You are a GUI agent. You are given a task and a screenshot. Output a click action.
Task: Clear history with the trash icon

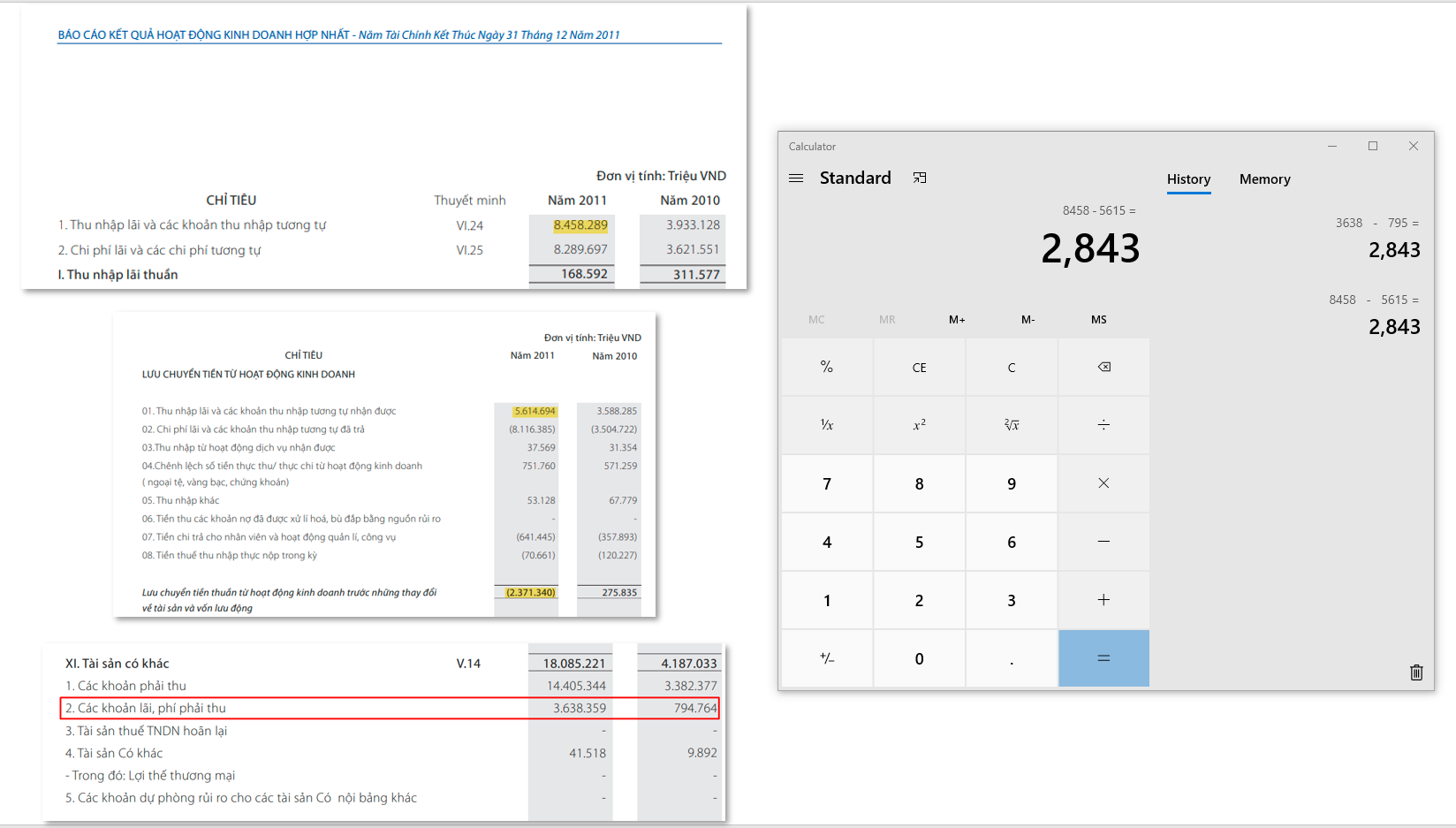coord(1416,672)
